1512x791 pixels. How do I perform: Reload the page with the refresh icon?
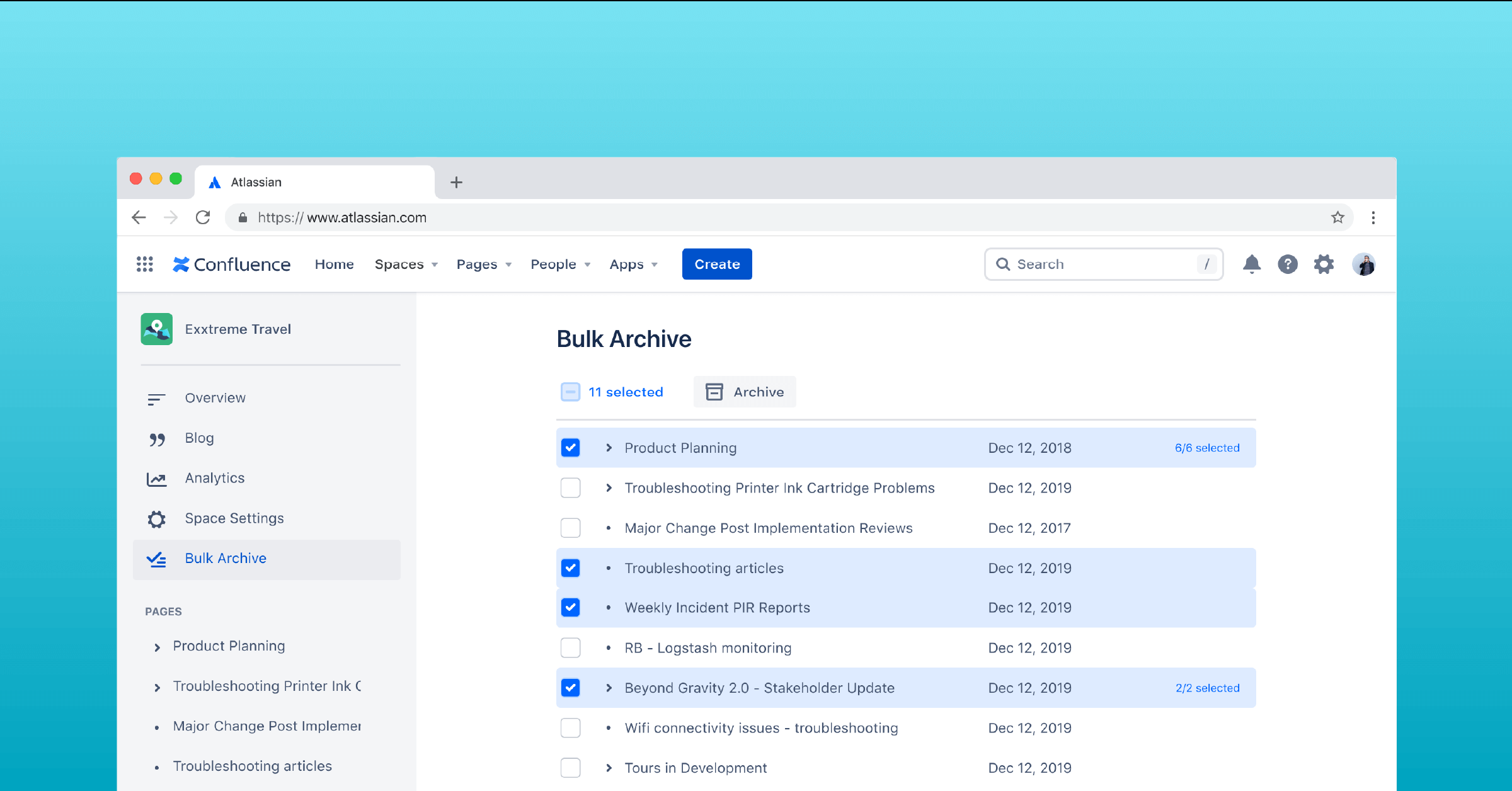(203, 218)
